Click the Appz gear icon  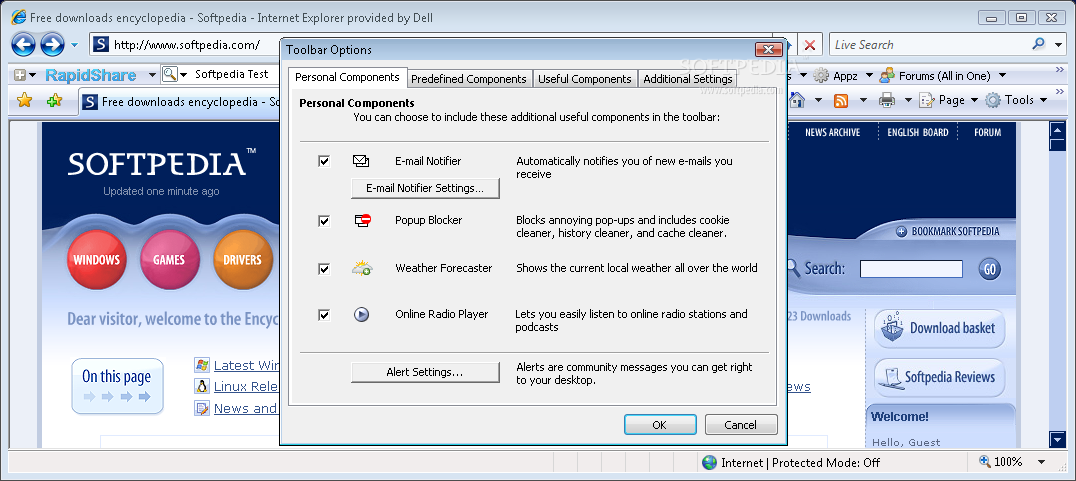820,75
